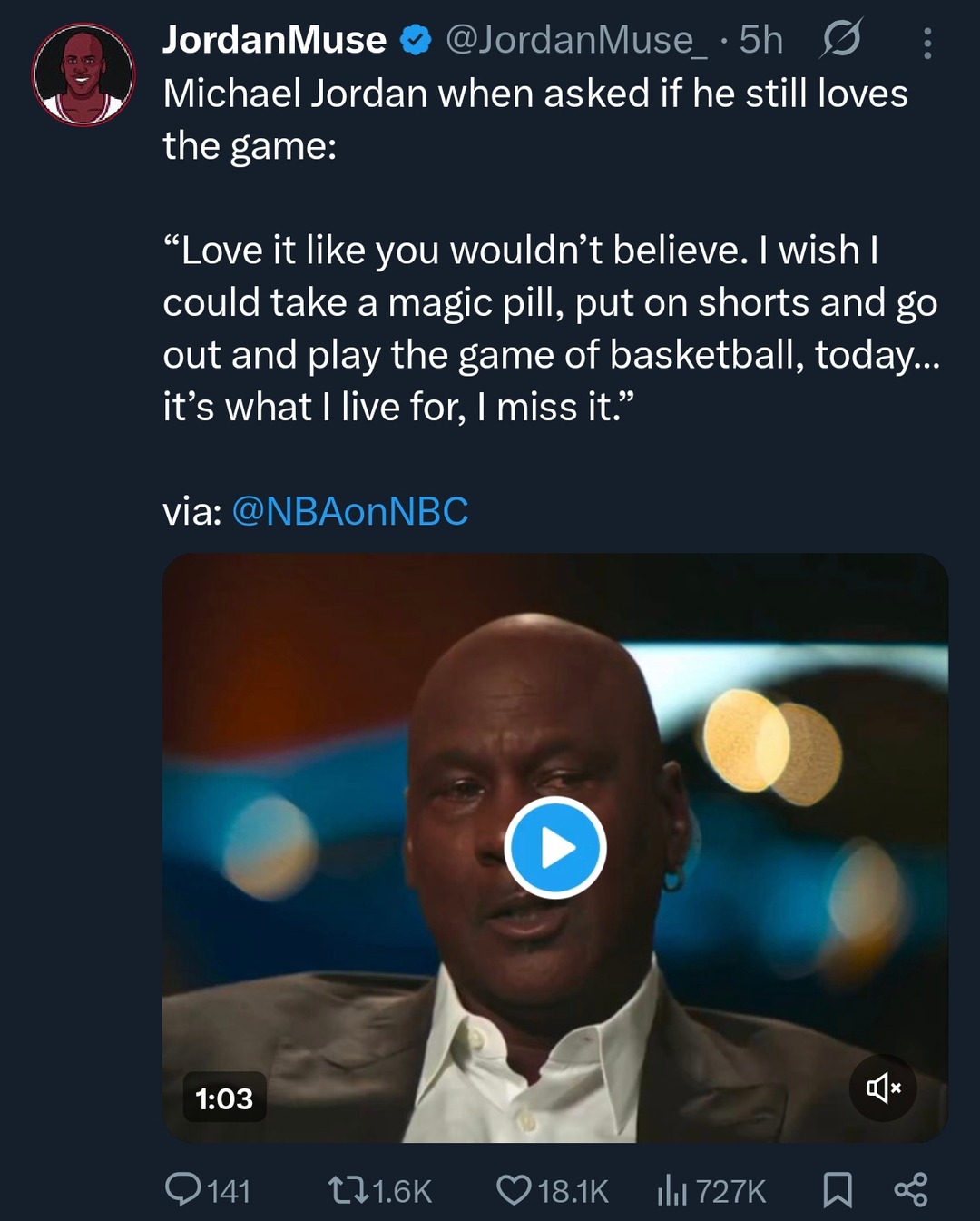Click the 1.6K reposts count
Viewport: 980px width, 1221px height.
(x=402, y=1191)
